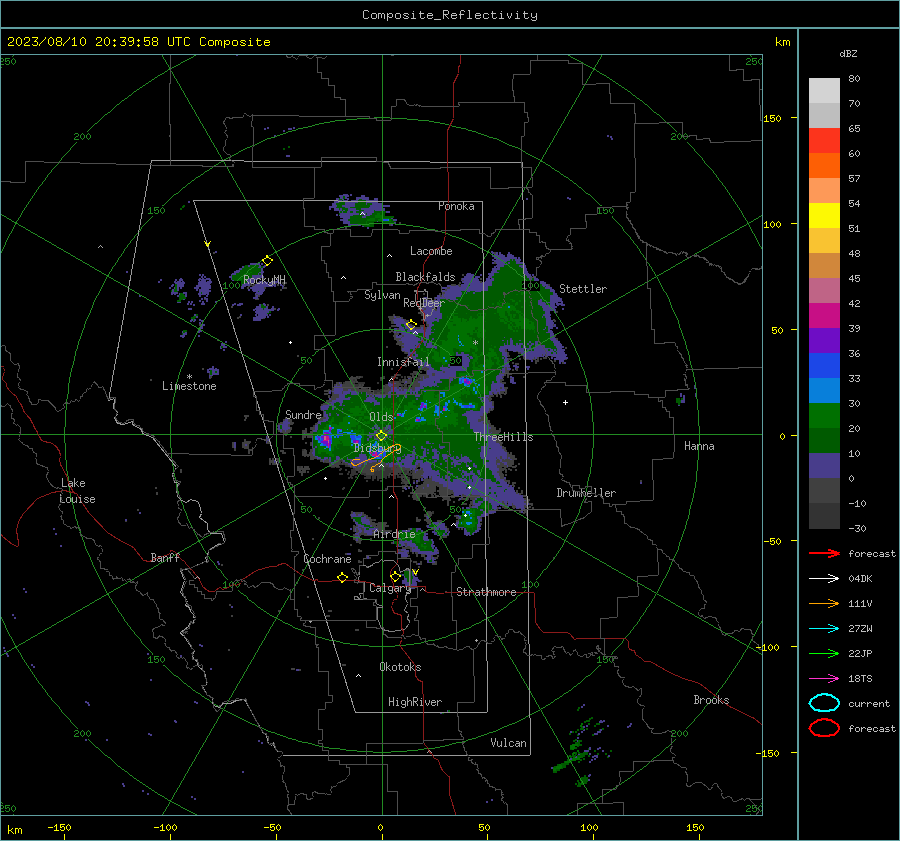Click the Lake Louise label
This screenshot has width=900, height=841.
pos(78,491)
